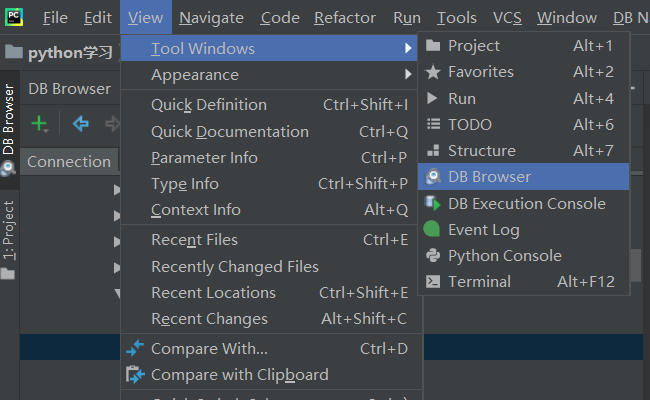Click the Structure tool window entry
Viewport: 650px width, 400px height.
pos(481,151)
